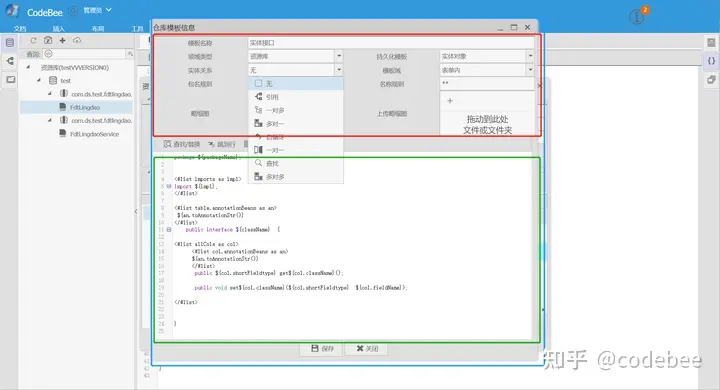Viewport: 720px width, 390px height.
Task: Click the 查找/替换 find-replace tool
Action: (x=182, y=144)
